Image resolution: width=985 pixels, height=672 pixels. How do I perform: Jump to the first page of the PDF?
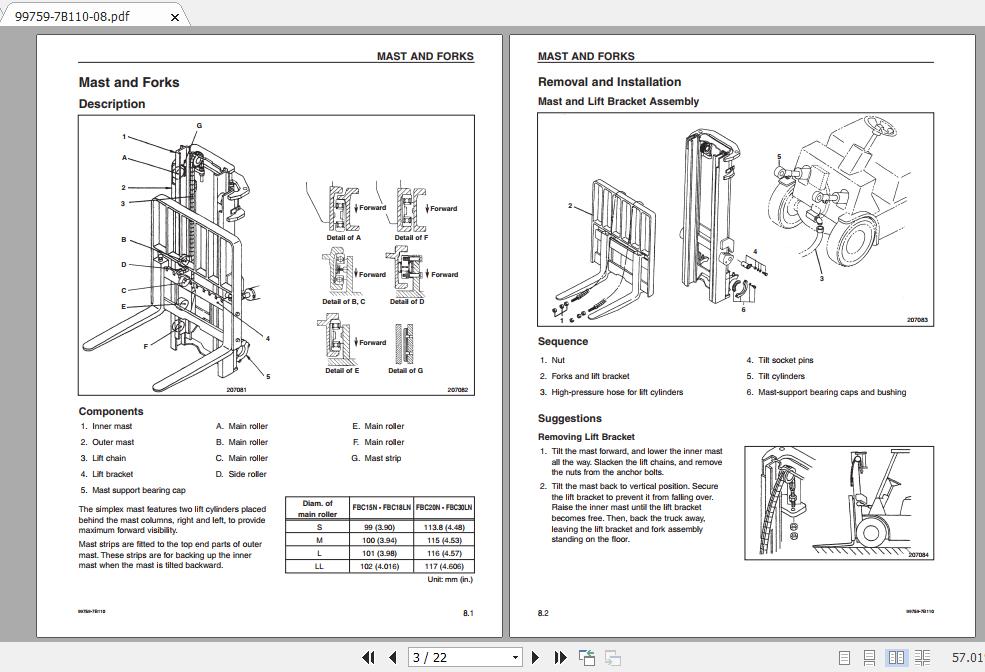(x=369, y=658)
